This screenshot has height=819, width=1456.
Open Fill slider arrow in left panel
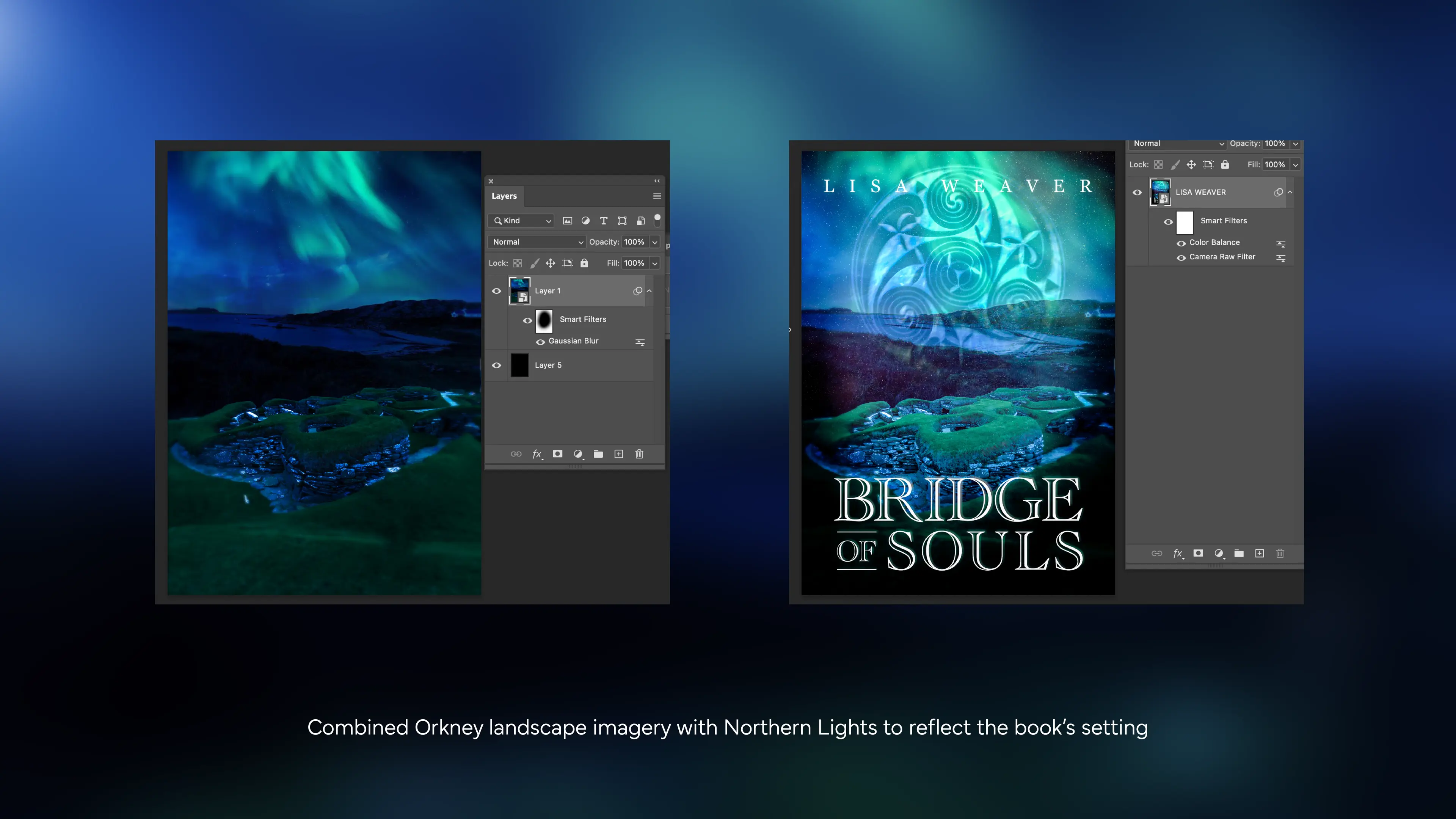[x=655, y=264]
